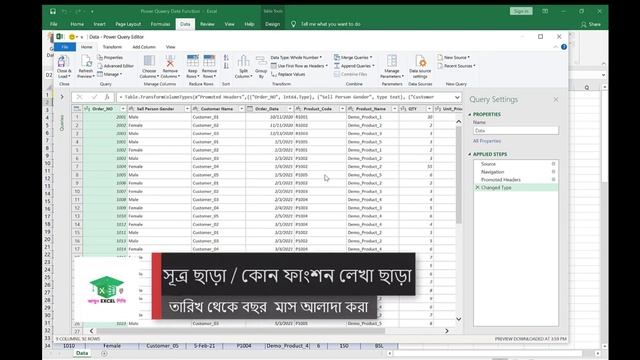Screen dimensions: 640x360
Task: Sort the column descending
Action: [x=226, y=66]
